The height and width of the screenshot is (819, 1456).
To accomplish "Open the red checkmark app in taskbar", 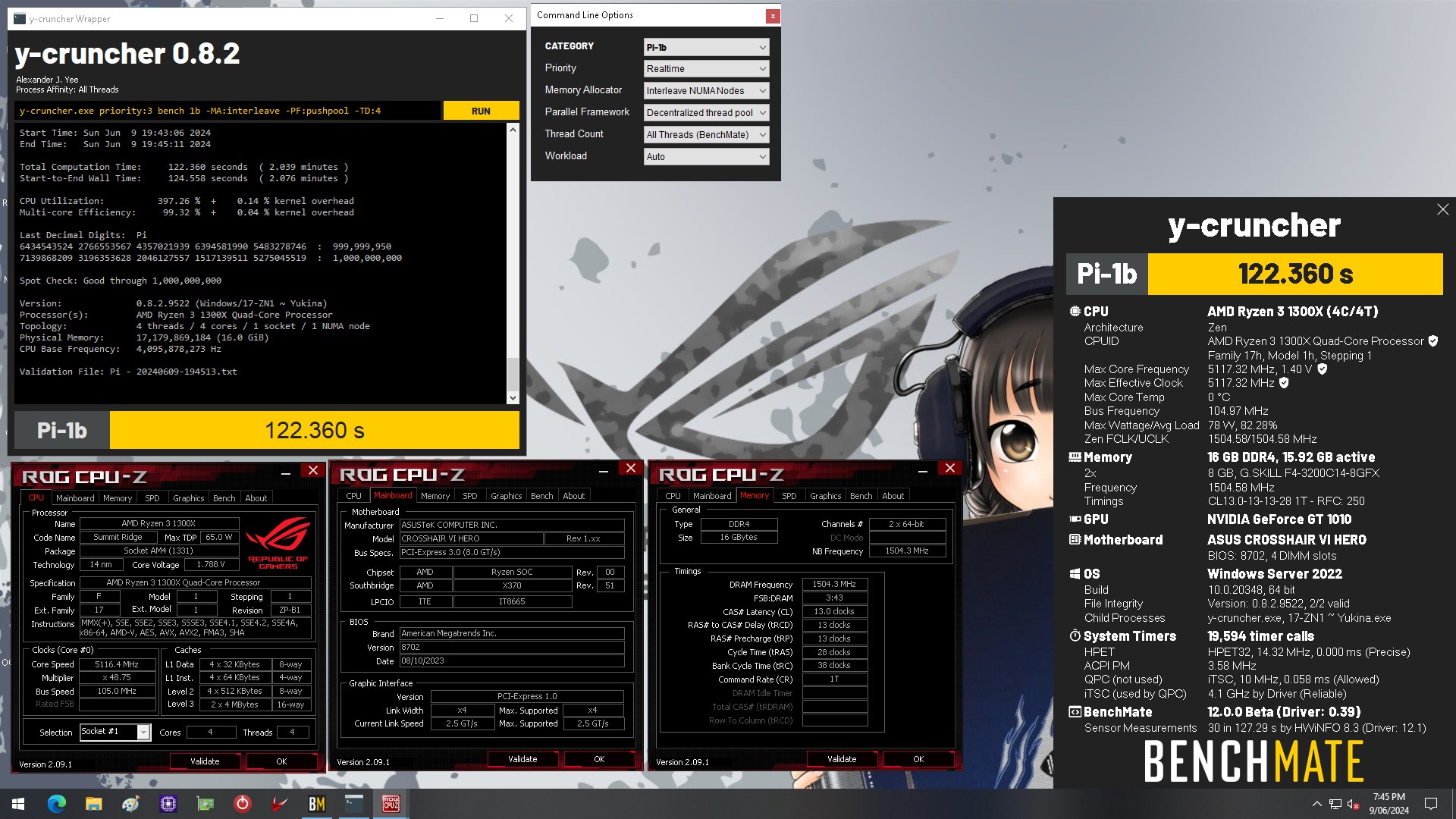I will pyautogui.click(x=279, y=804).
